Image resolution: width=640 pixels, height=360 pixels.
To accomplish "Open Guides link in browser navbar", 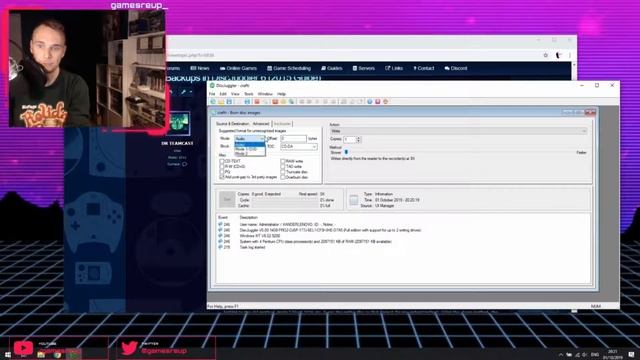I will pos(332,68).
